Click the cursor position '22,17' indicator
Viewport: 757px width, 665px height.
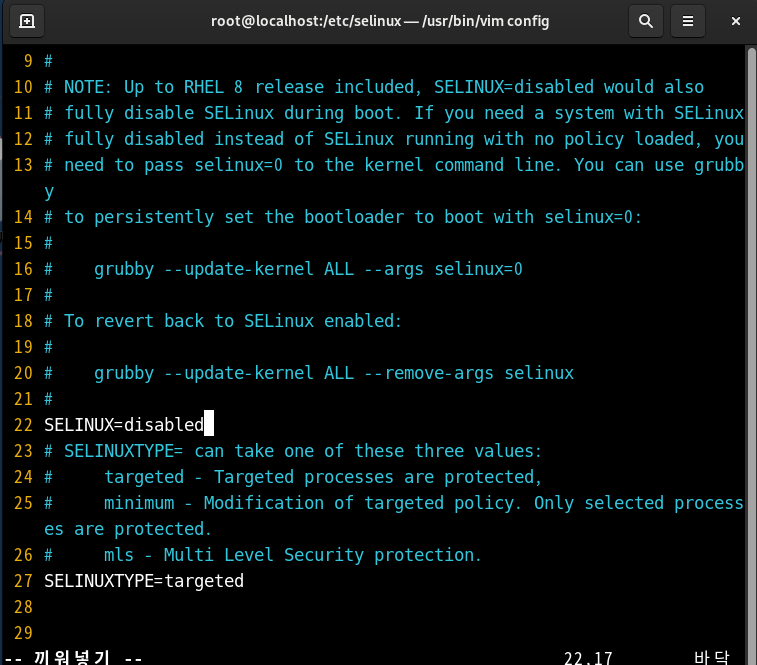(588, 658)
